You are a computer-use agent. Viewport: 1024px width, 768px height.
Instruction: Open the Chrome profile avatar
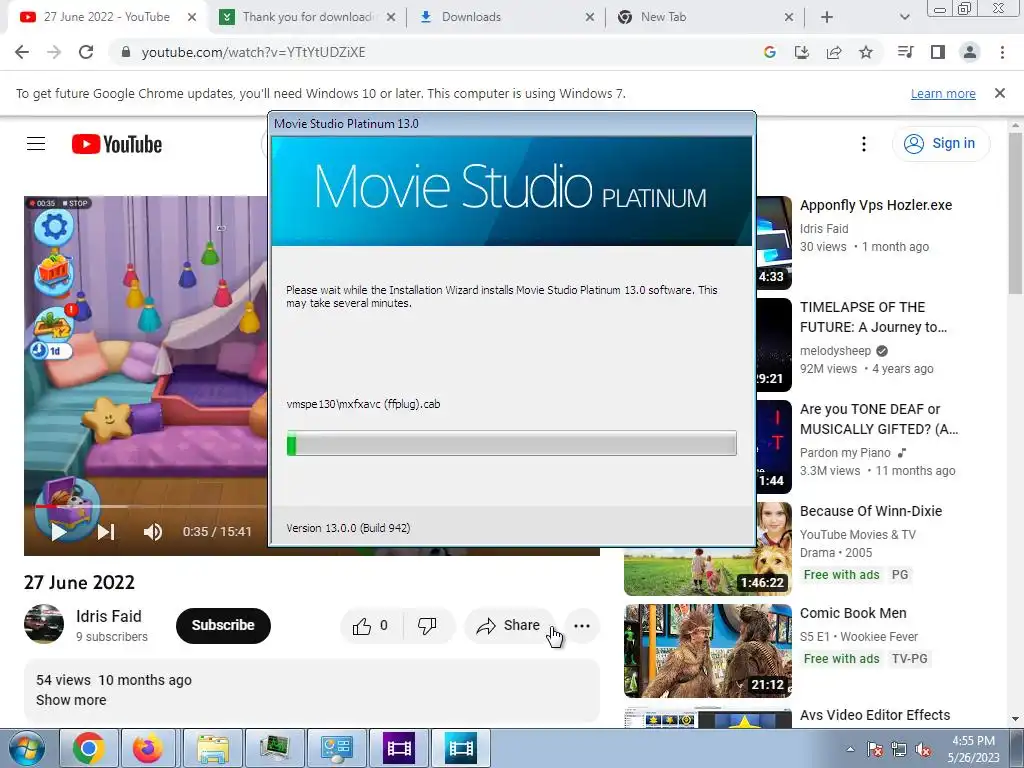(970, 52)
